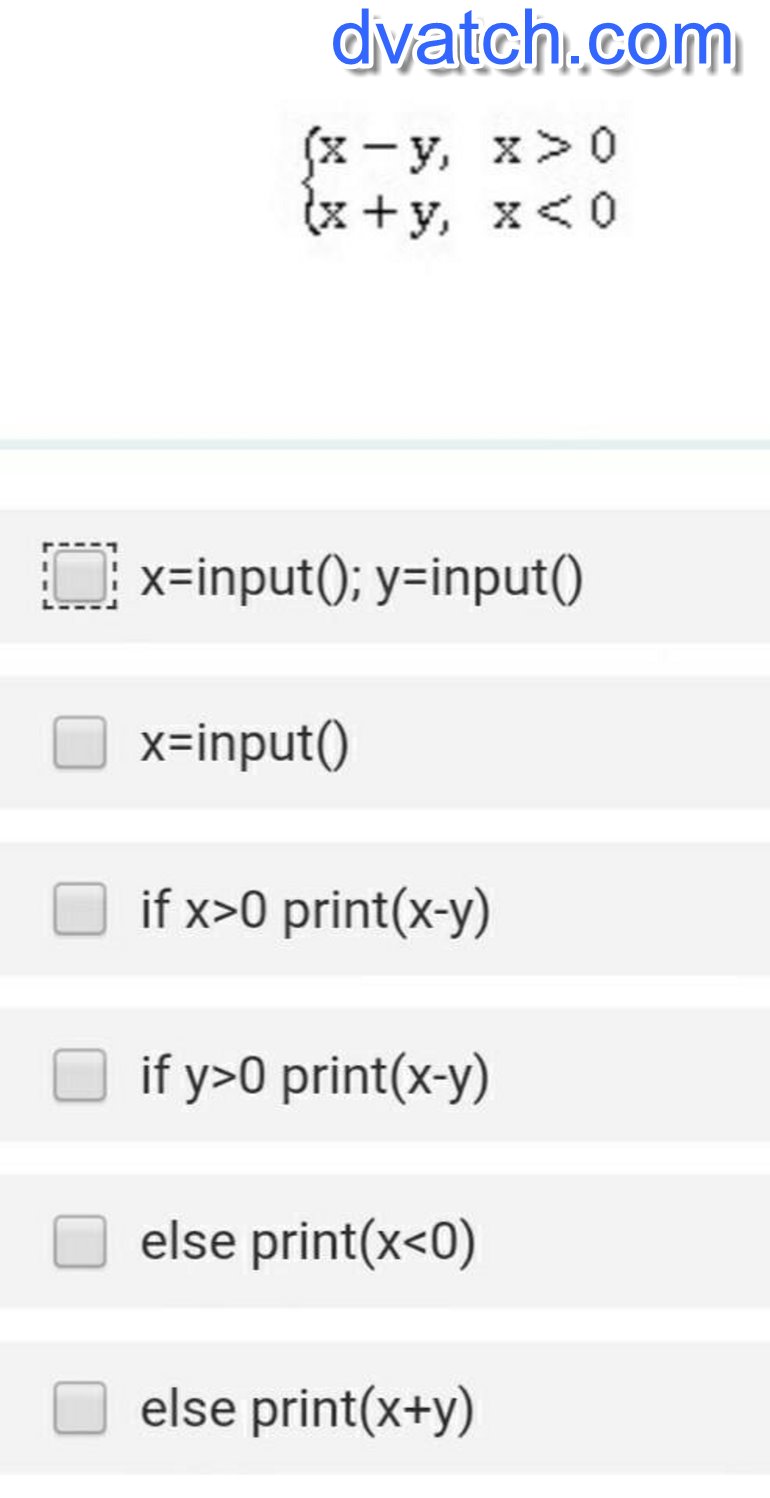Check the box next to lone x=input()
The height and width of the screenshot is (1498, 770).
click(x=80, y=743)
